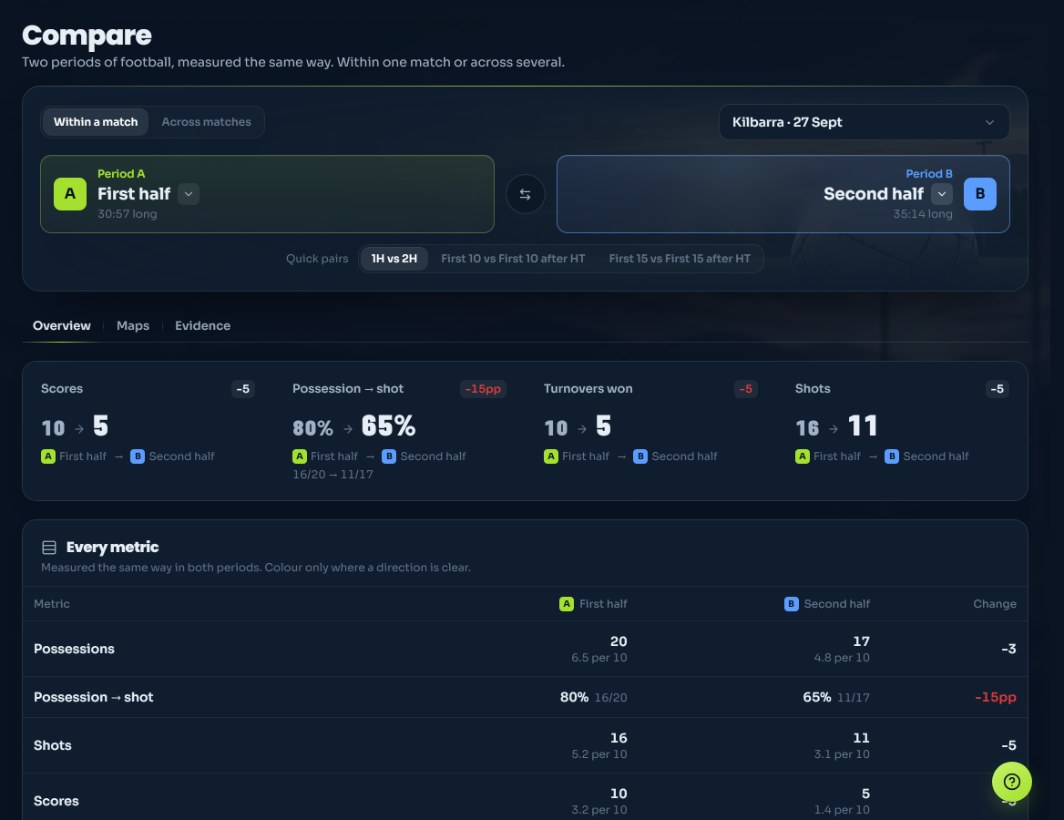Click the swap periods icon
Viewport: 1064px width, 820px height.
(525, 194)
